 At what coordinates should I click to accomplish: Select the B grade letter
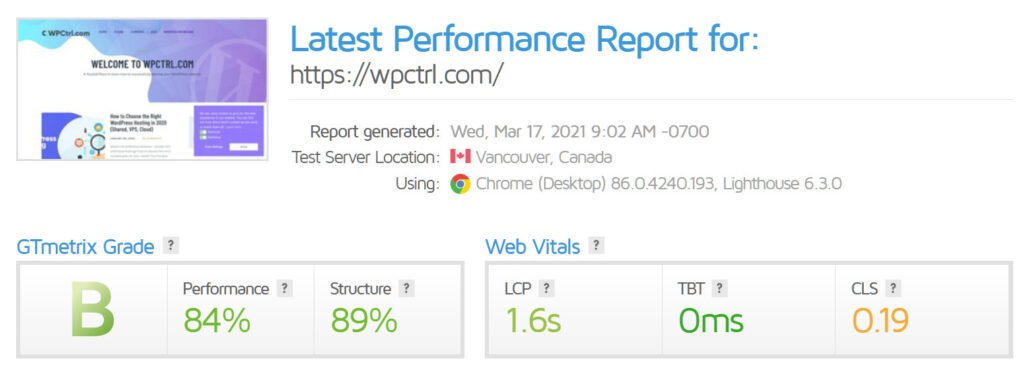(92, 309)
